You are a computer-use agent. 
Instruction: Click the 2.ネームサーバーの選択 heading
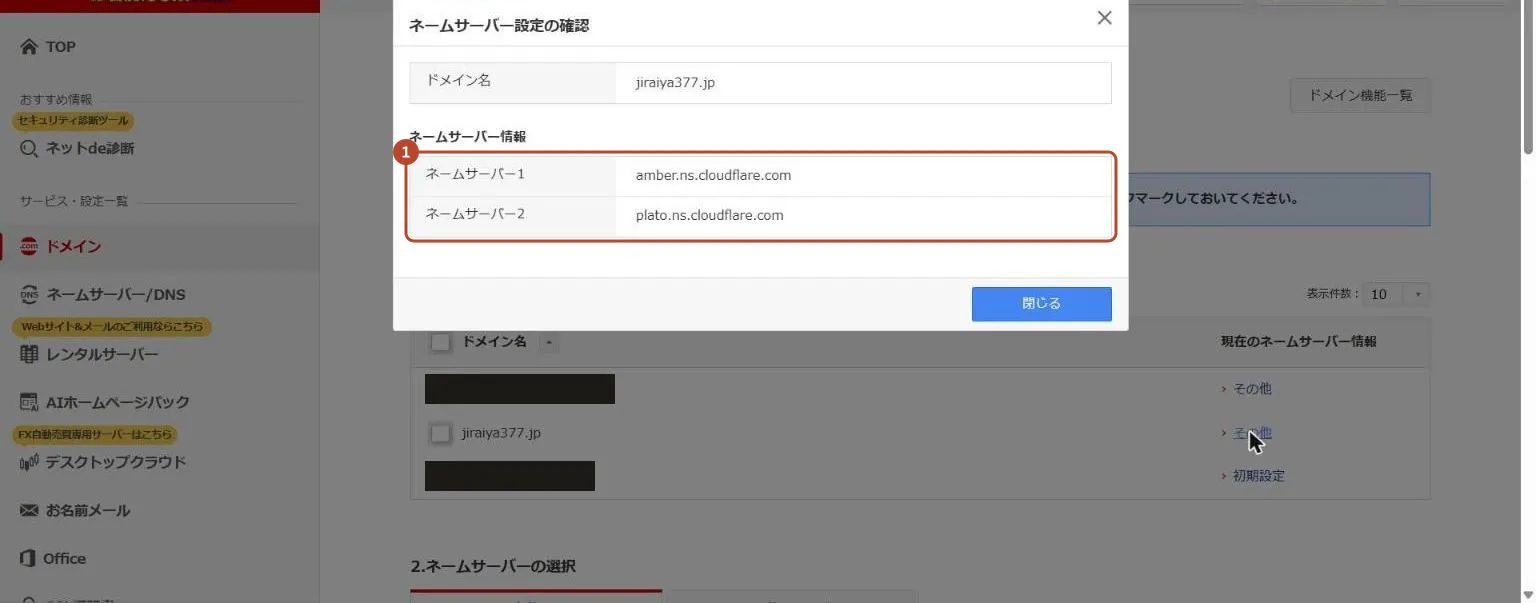493,566
